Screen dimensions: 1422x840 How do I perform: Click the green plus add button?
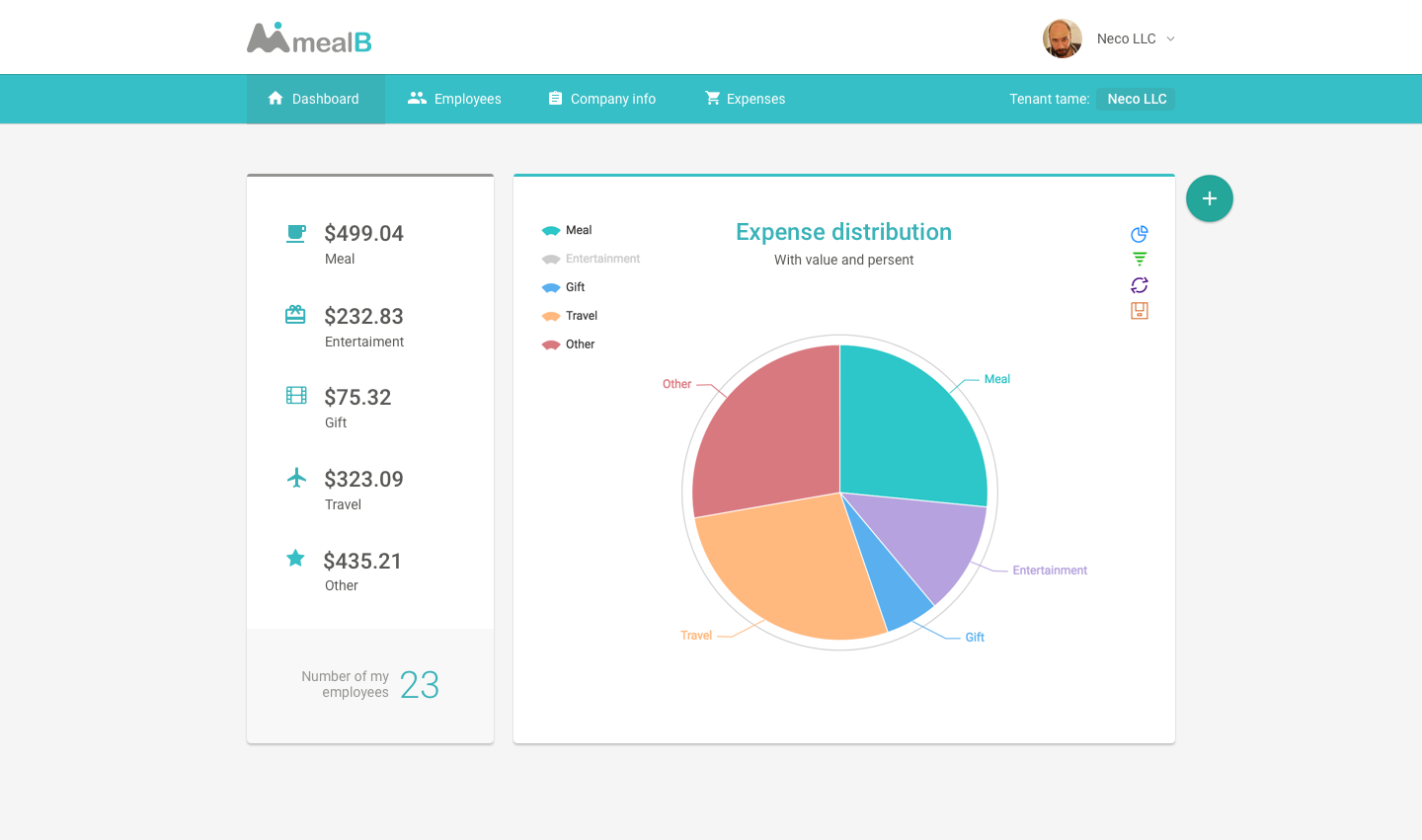point(1210,198)
